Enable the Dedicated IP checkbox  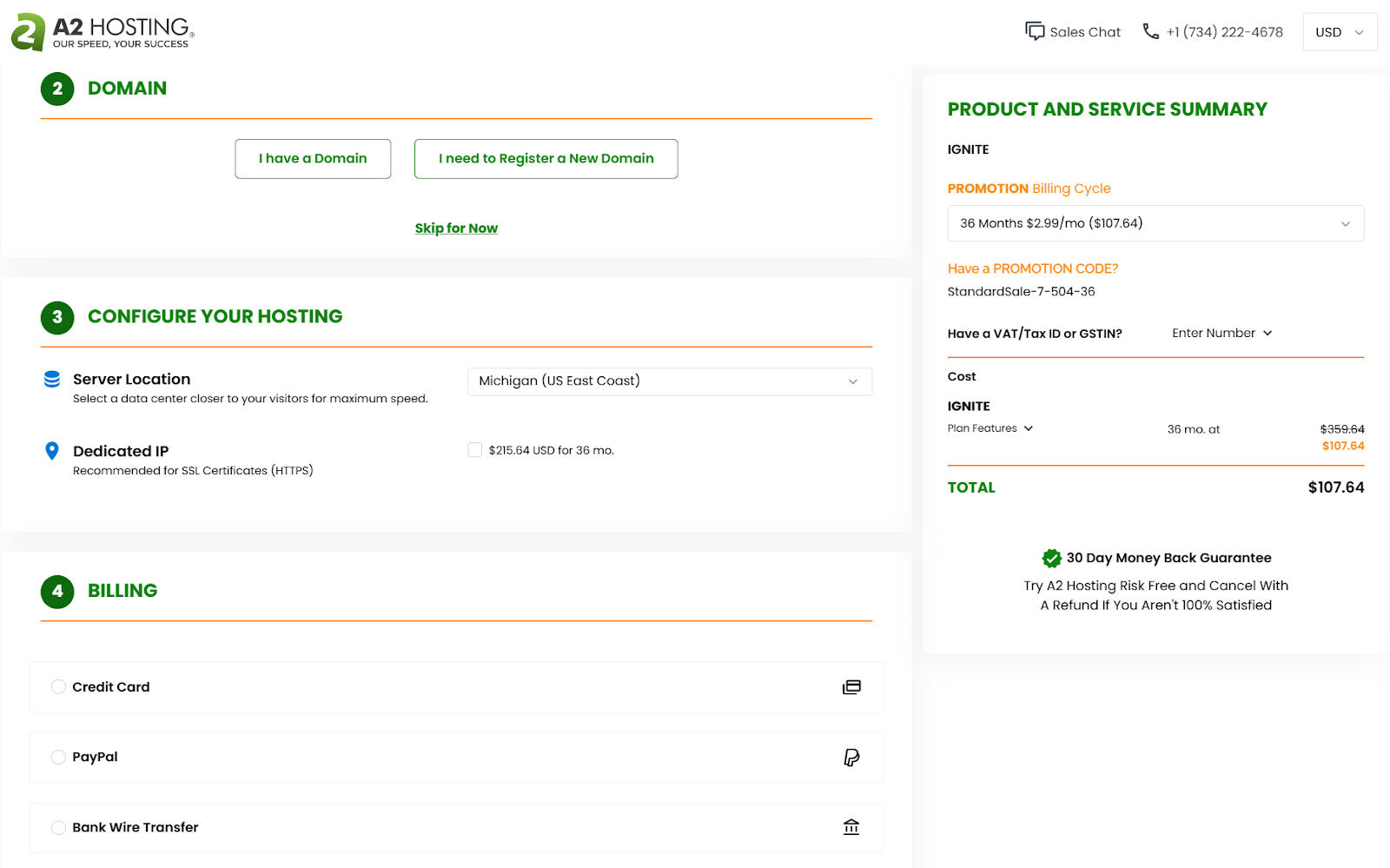pyautogui.click(x=474, y=449)
